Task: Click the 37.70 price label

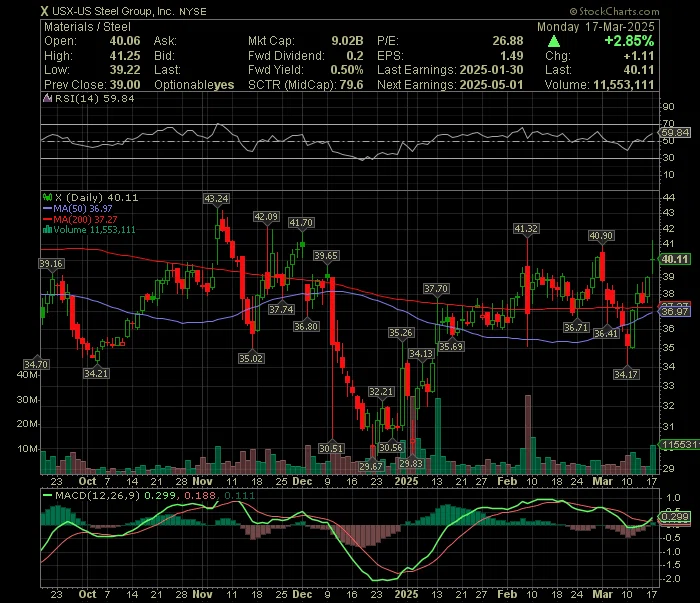Action: pyautogui.click(x=436, y=289)
